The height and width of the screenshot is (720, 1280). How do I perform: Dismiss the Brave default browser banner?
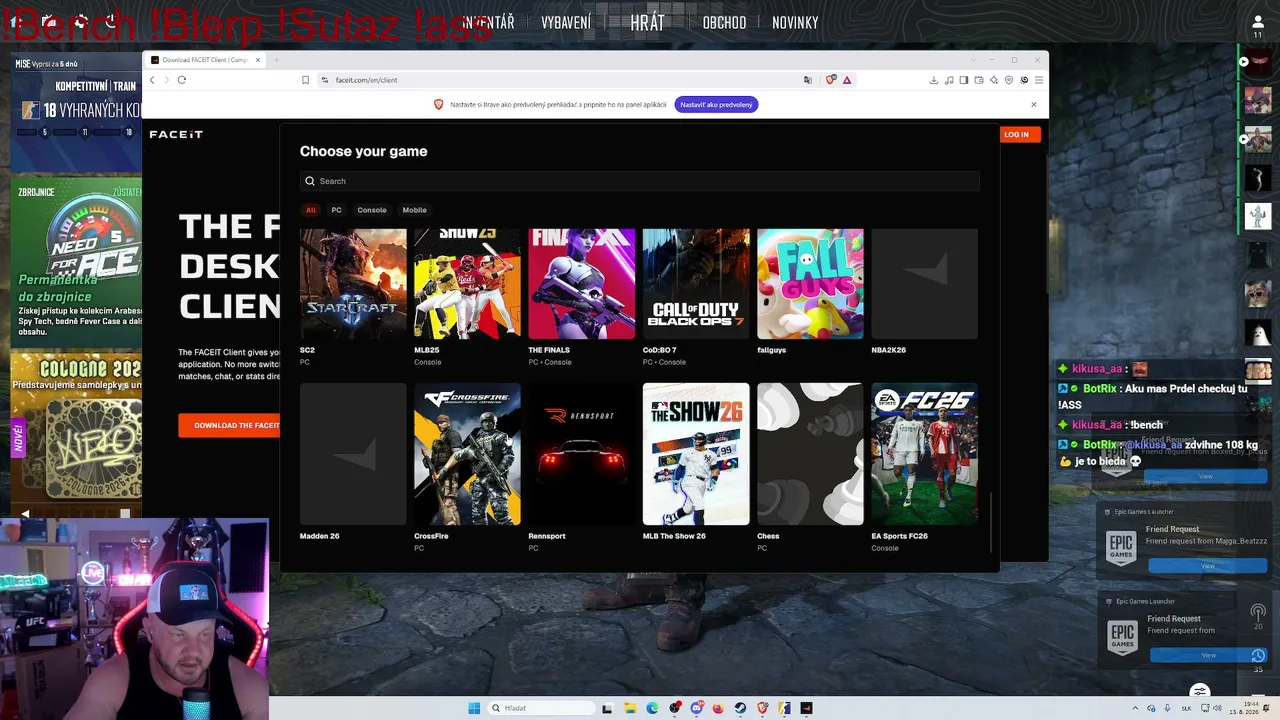(1034, 104)
